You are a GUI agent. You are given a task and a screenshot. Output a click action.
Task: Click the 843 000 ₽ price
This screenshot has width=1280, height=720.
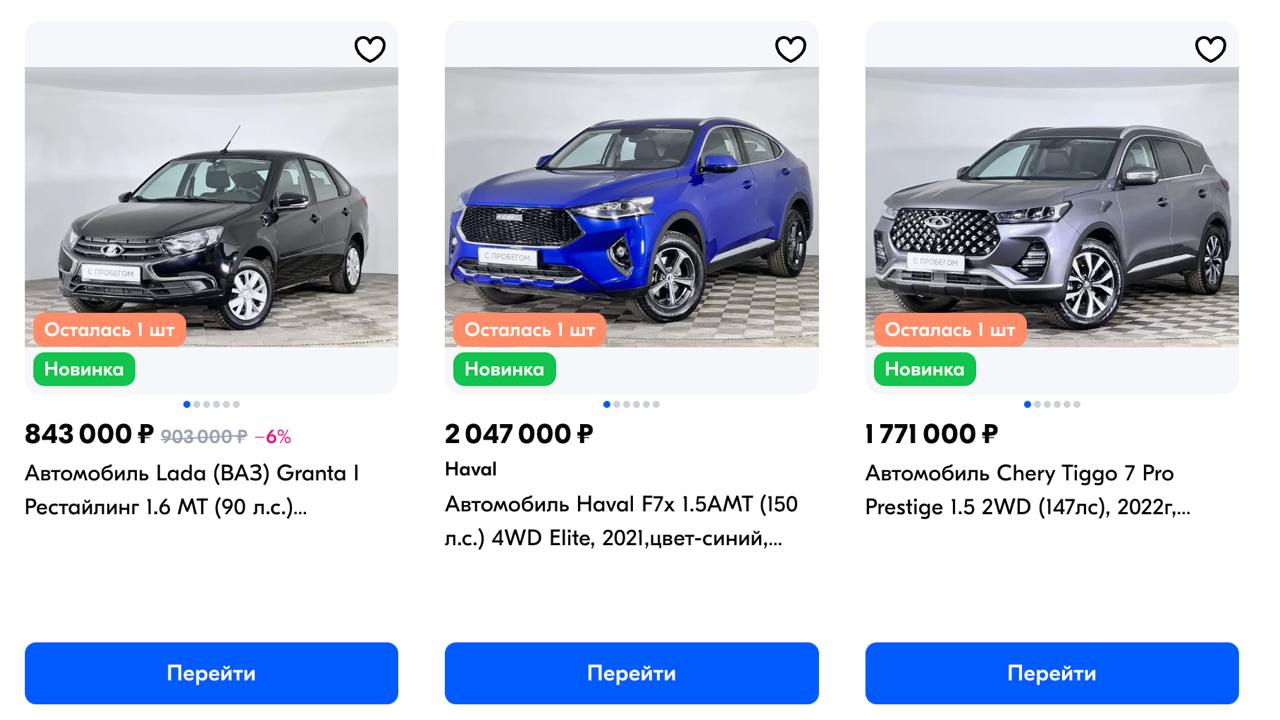coord(89,434)
